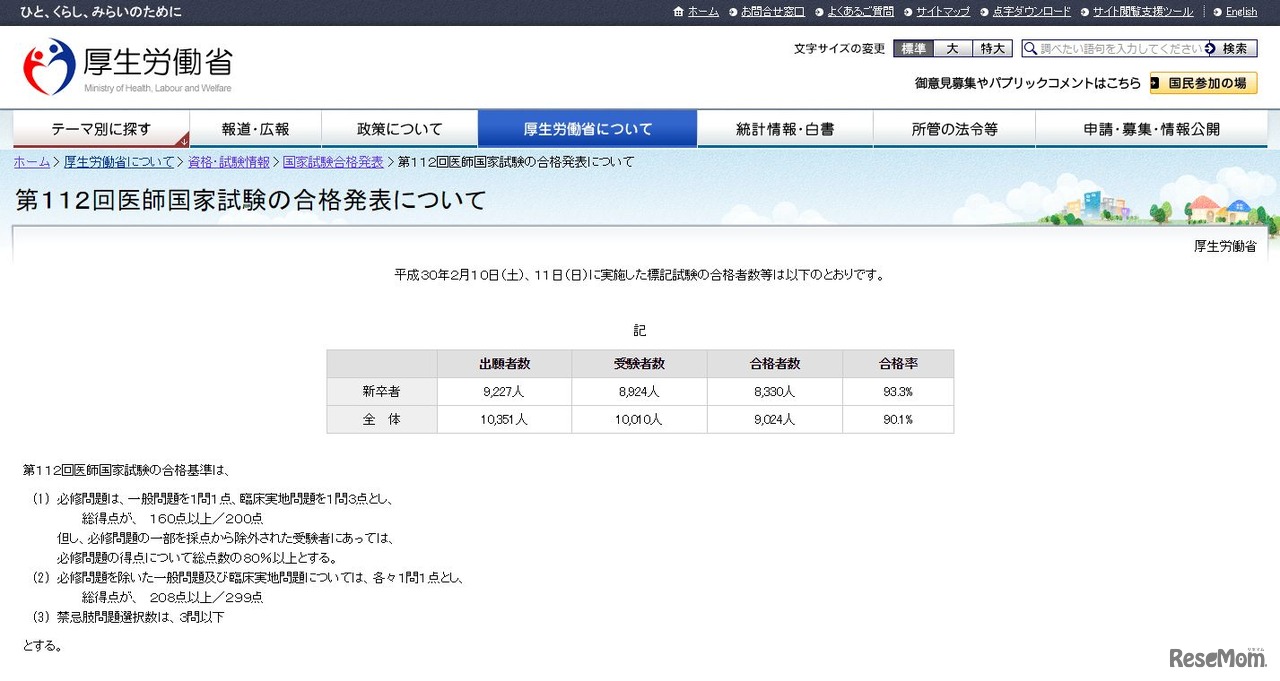Select the 特大 font size option
1280x681 pixels.
point(991,48)
